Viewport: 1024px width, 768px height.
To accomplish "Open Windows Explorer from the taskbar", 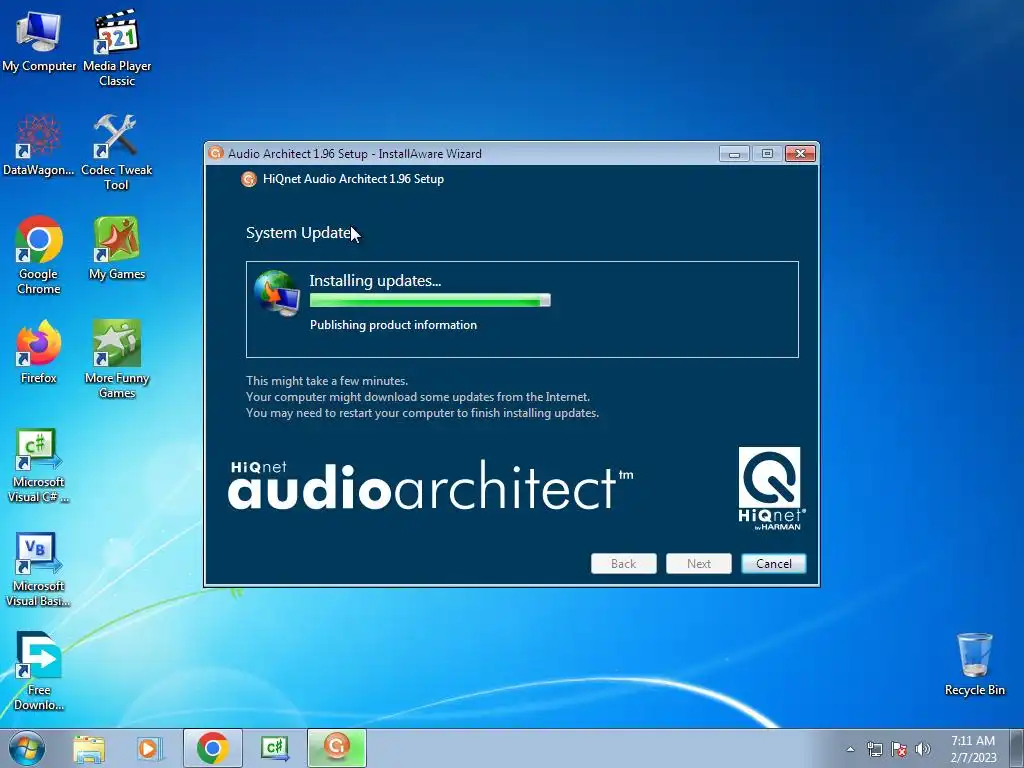I will [x=89, y=748].
